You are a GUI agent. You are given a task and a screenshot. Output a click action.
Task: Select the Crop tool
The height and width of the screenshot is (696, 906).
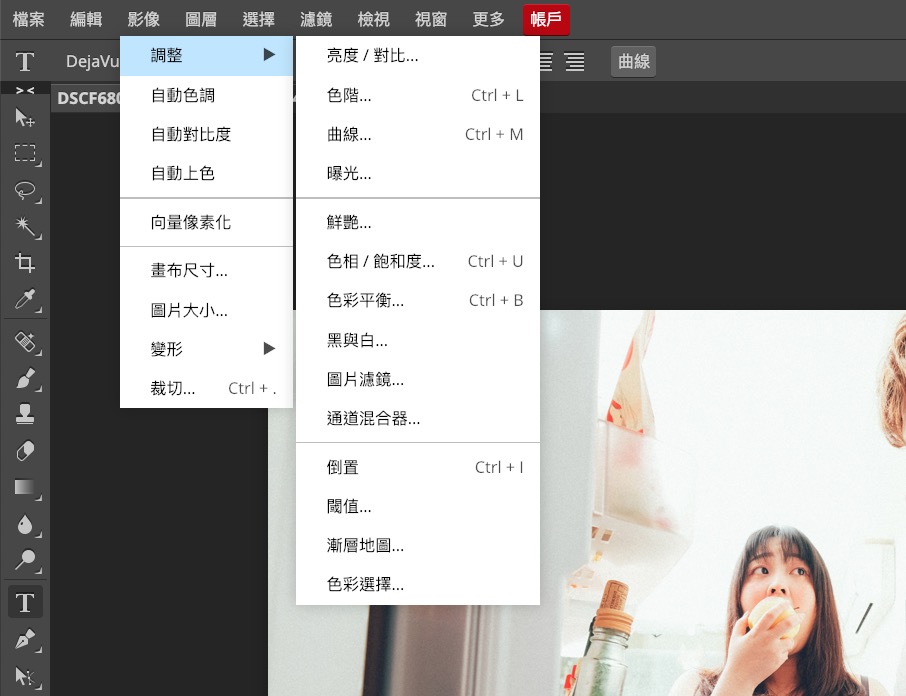24,263
